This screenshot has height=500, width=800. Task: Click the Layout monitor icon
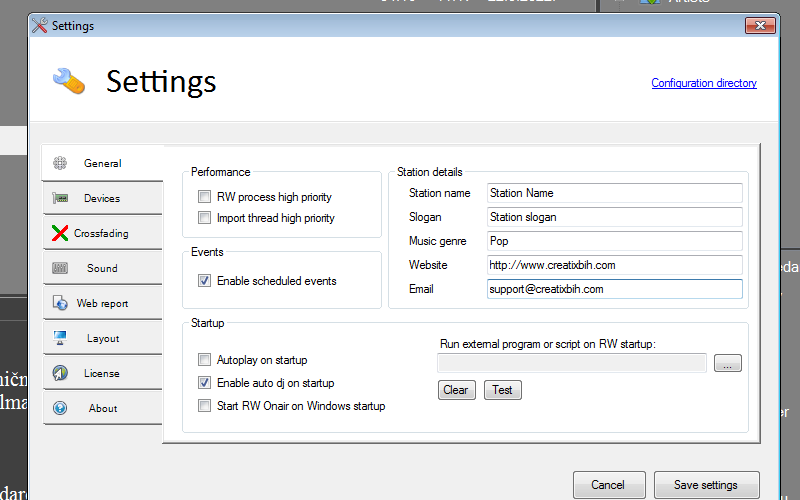pos(60,338)
